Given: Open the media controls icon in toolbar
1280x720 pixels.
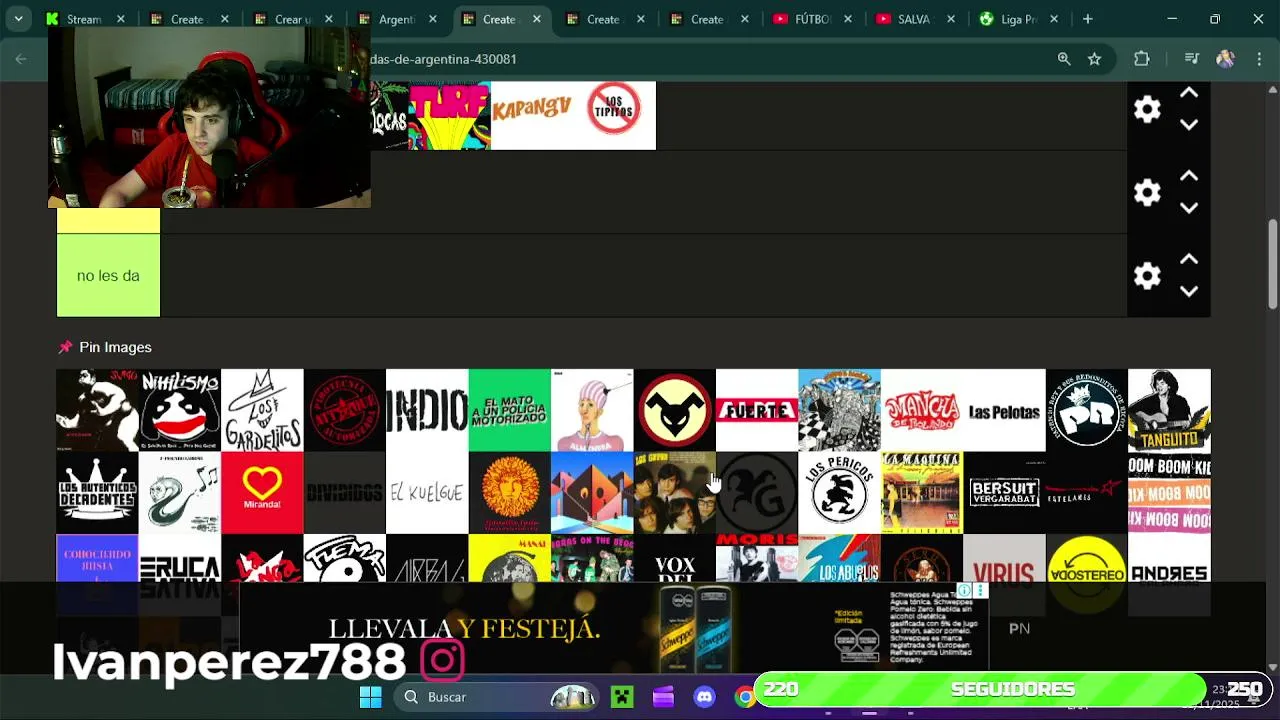Looking at the screenshot, I should point(1191,59).
